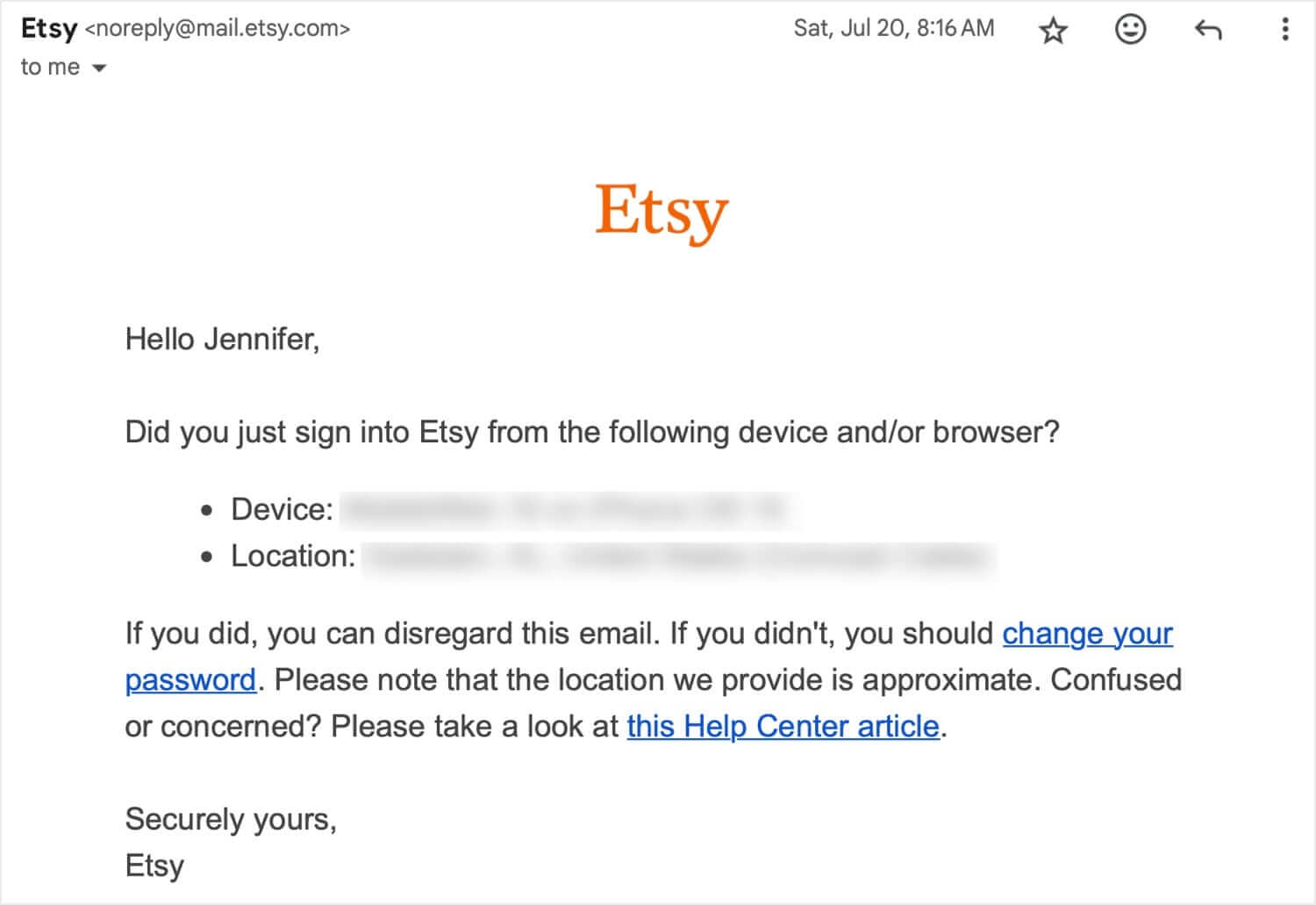
Task: Expand the 'to me' recipient details
Action: coord(48,66)
